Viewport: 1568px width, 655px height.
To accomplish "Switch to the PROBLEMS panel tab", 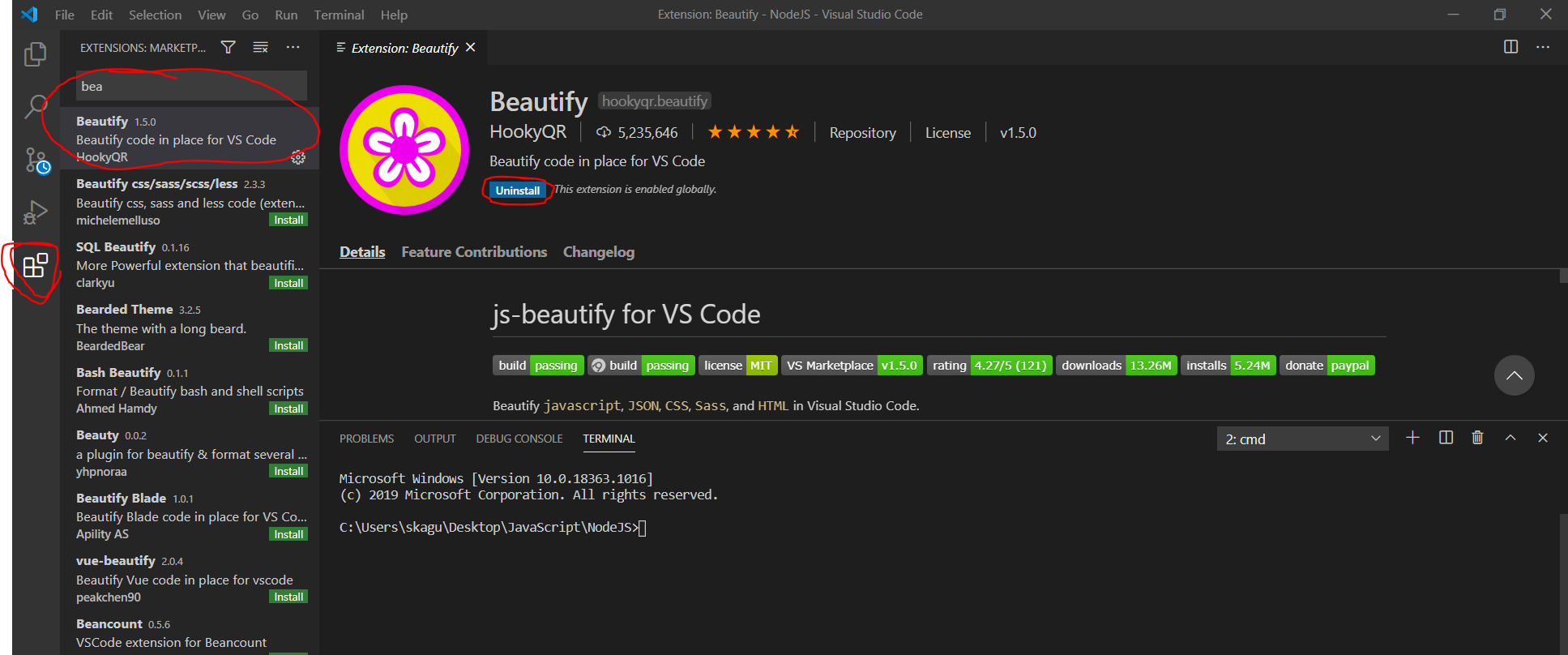I will click(x=366, y=439).
